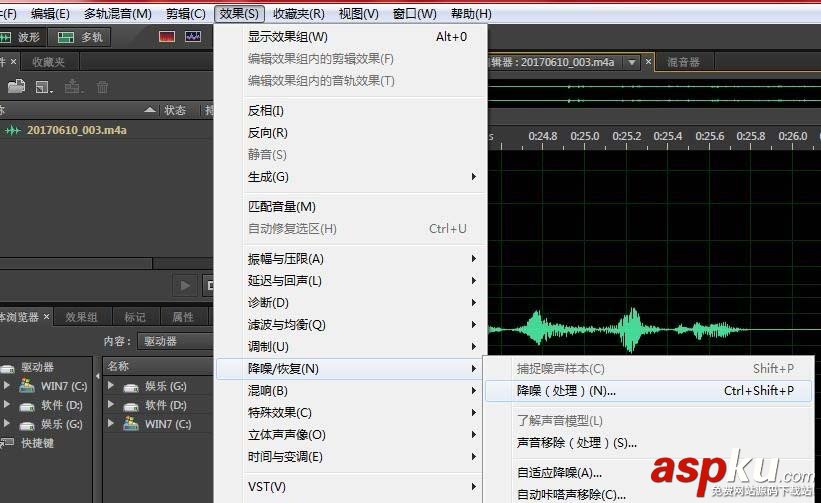821x503 pixels.
Task: Expand the 生成(G) submenu
Action: 351,177
